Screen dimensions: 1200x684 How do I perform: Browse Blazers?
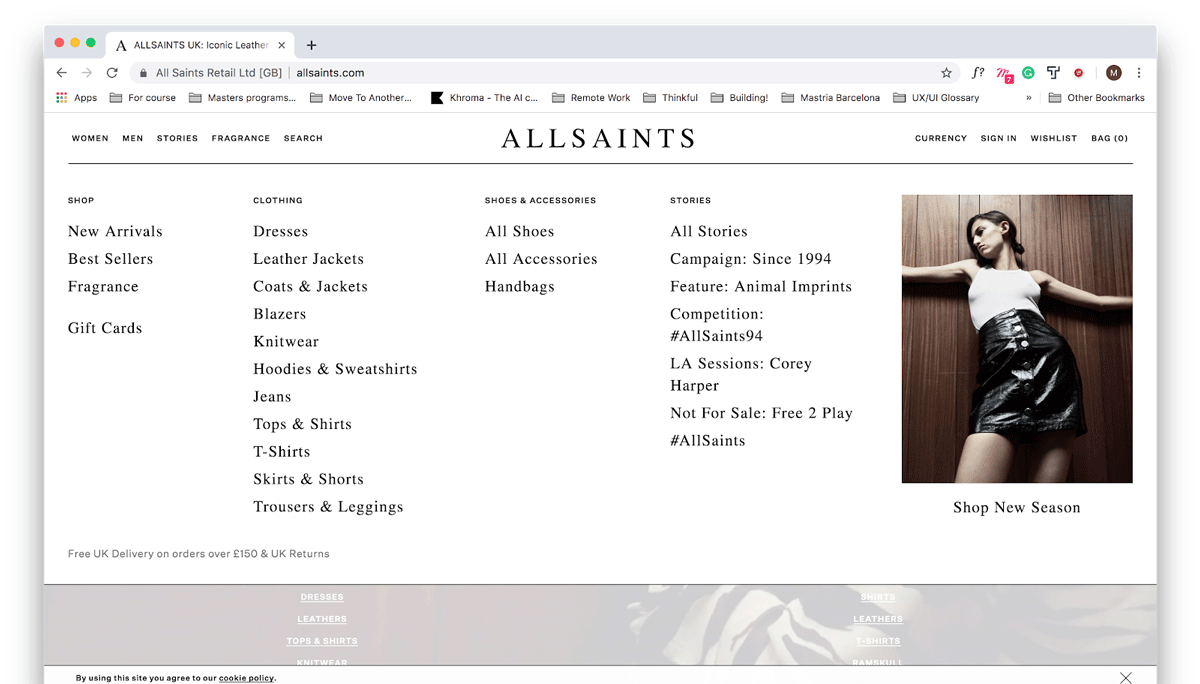pos(280,314)
